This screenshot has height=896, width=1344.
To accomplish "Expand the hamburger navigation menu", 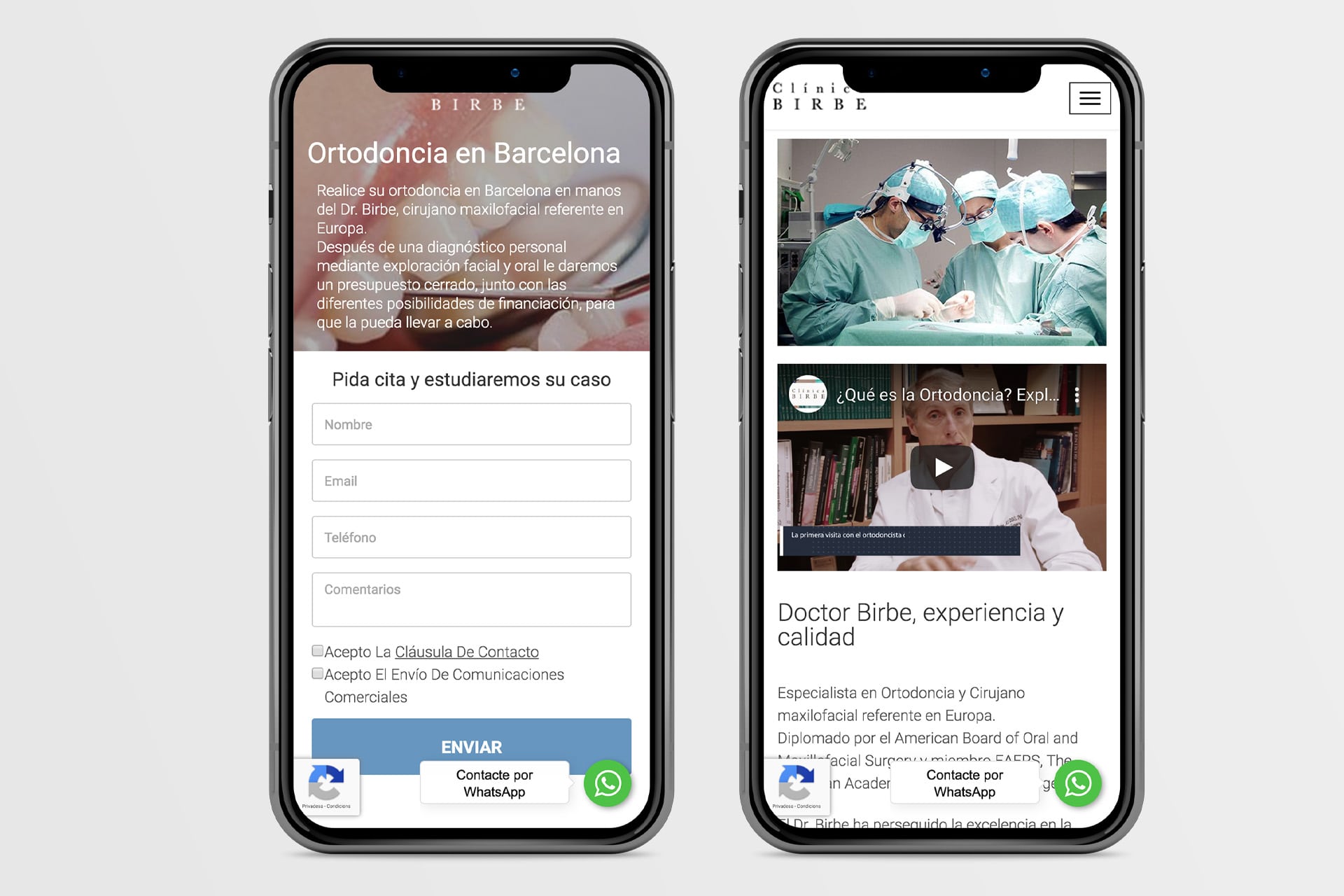I will [x=1090, y=99].
